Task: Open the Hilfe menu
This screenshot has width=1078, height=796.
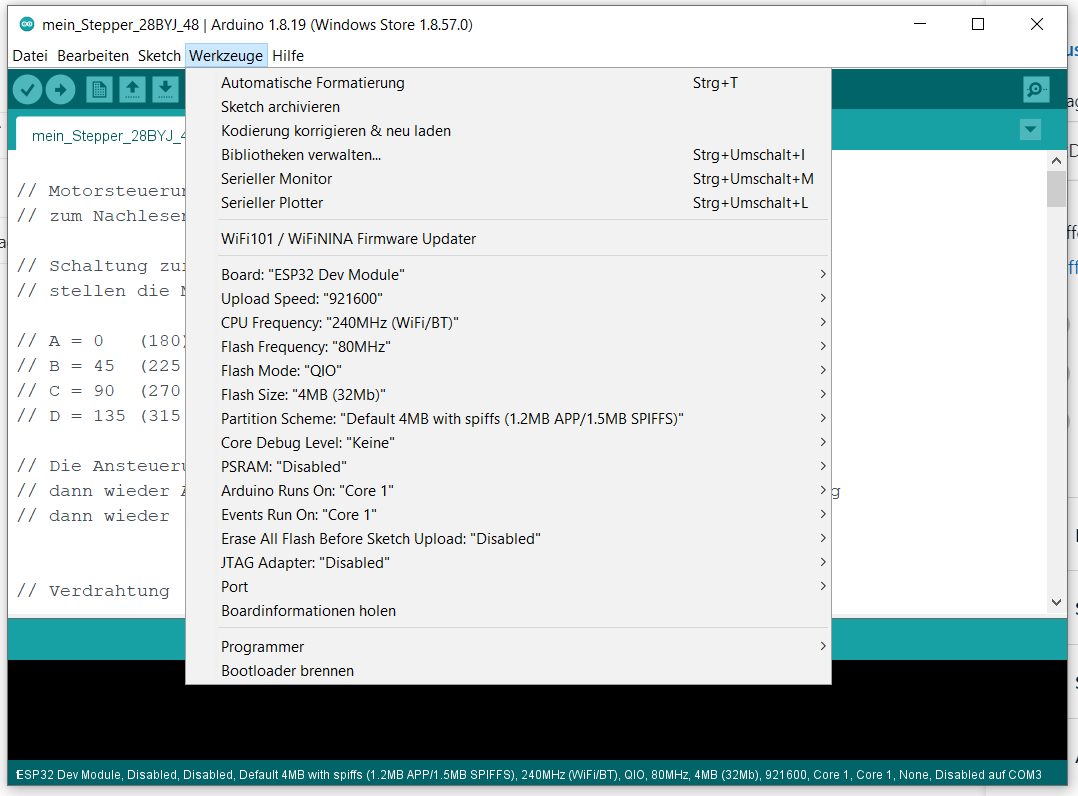Action: coord(288,56)
